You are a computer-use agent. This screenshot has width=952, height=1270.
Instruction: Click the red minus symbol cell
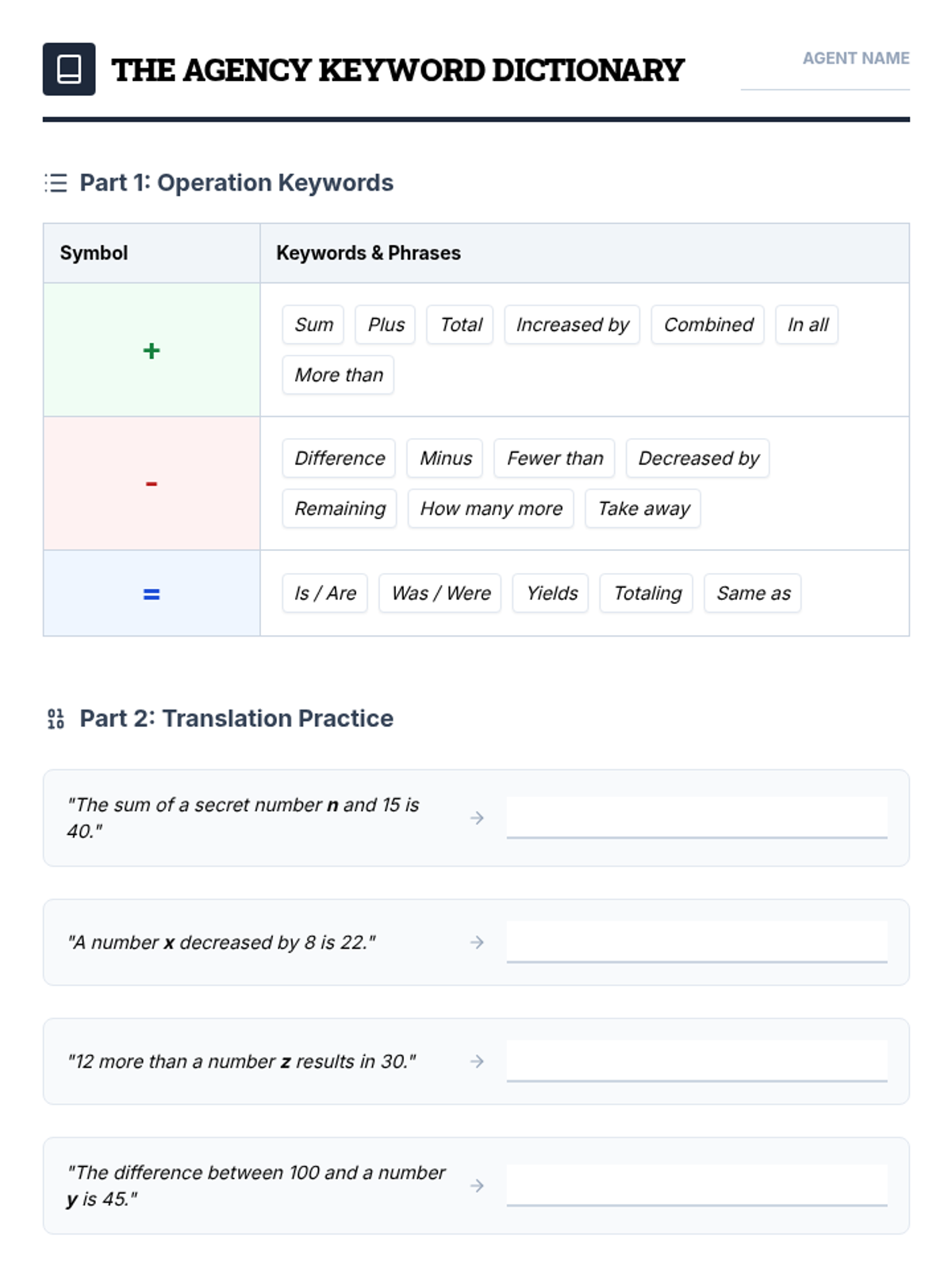coord(152,483)
